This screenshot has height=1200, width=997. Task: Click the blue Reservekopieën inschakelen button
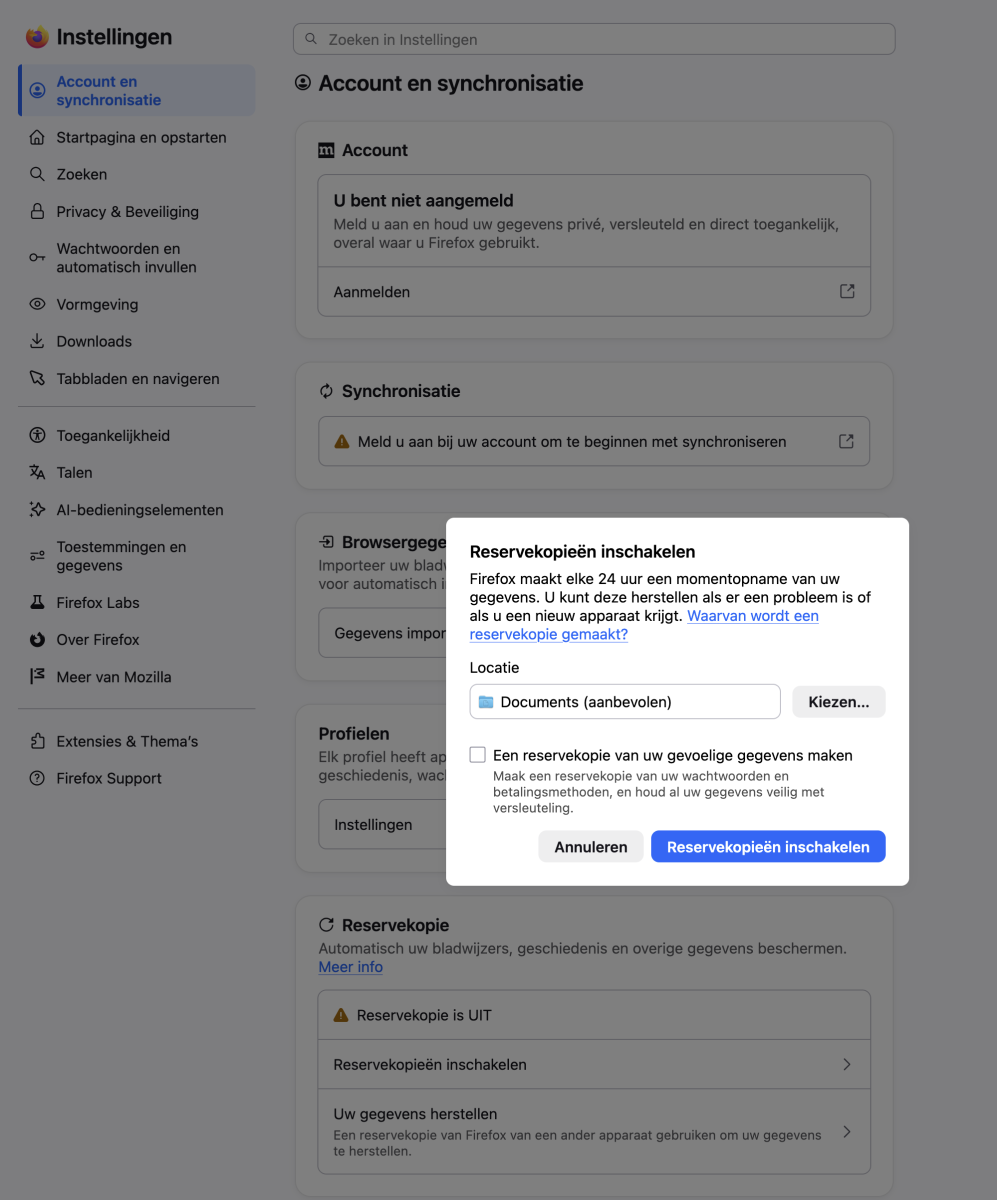[768, 847]
